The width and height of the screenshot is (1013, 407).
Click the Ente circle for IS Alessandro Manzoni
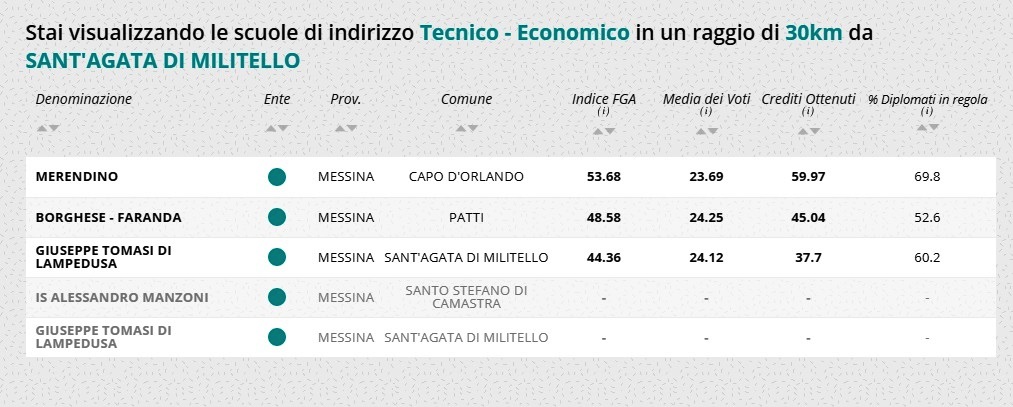277,297
